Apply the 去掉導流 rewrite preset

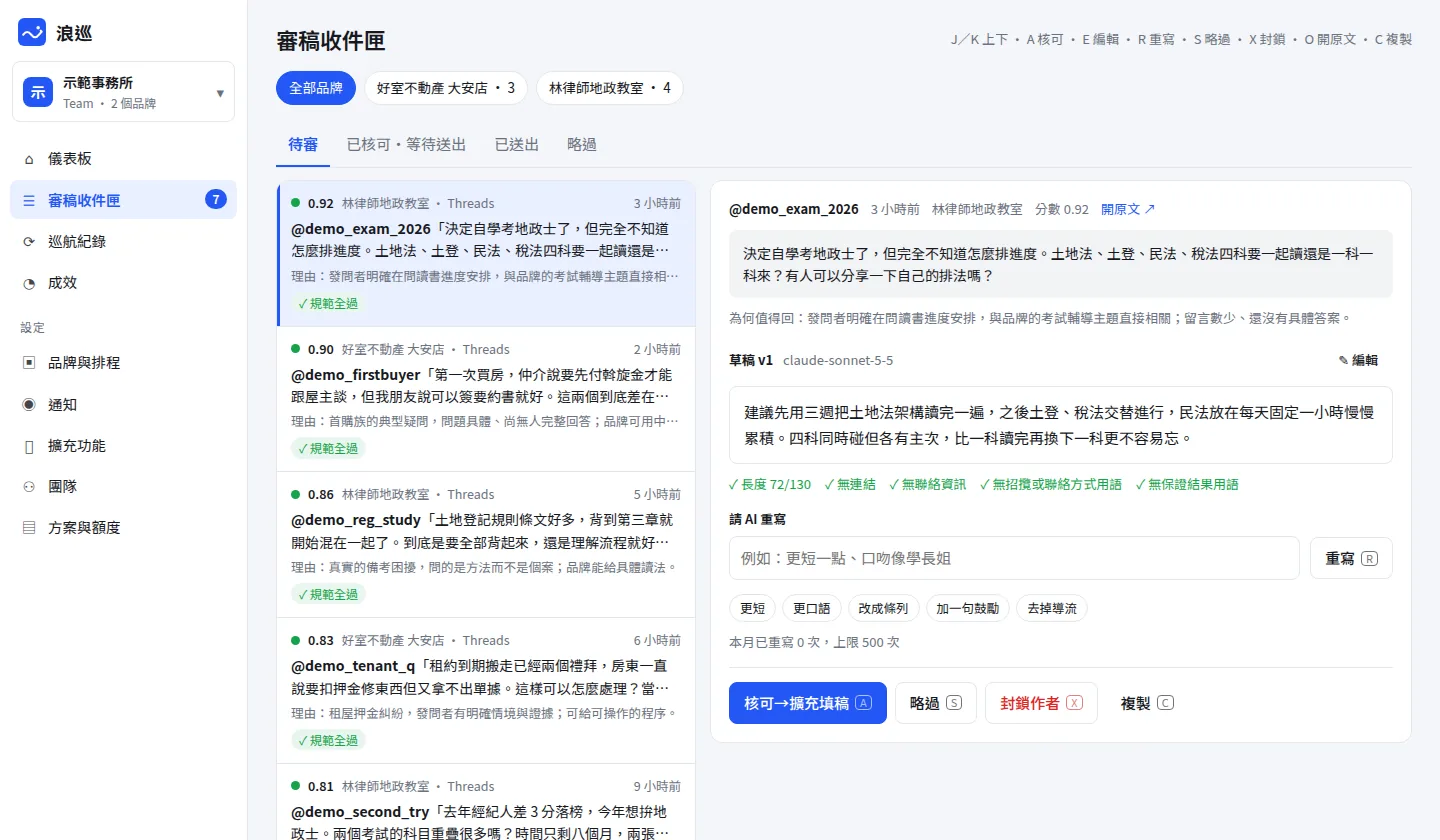tap(1052, 608)
